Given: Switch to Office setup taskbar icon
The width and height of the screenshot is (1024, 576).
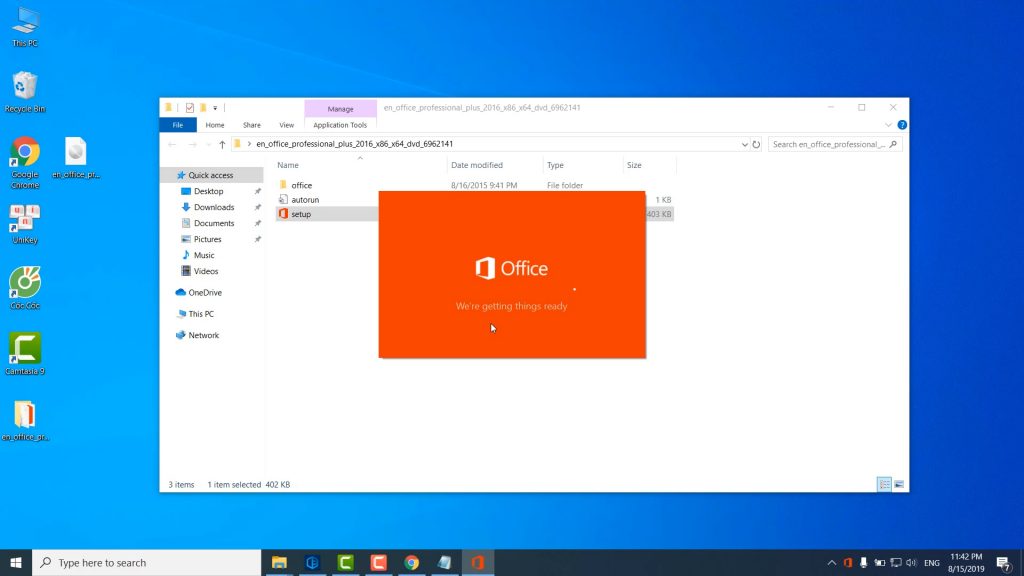Looking at the screenshot, I should tap(478, 562).
